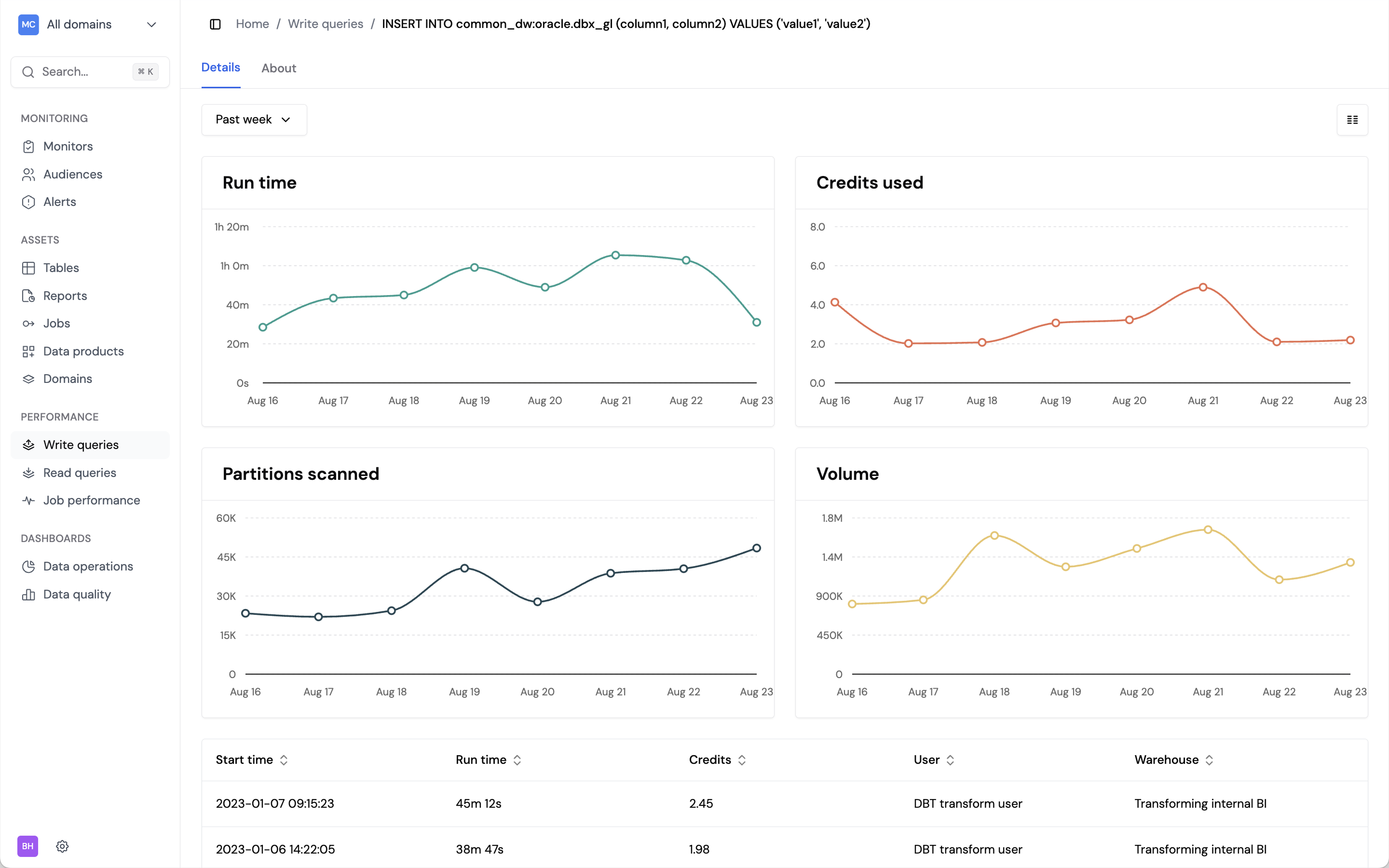Viewport: 1389px width, 868px height.
Task: Toggle sorting on the Credits column
Action: [x=742, y=759]
